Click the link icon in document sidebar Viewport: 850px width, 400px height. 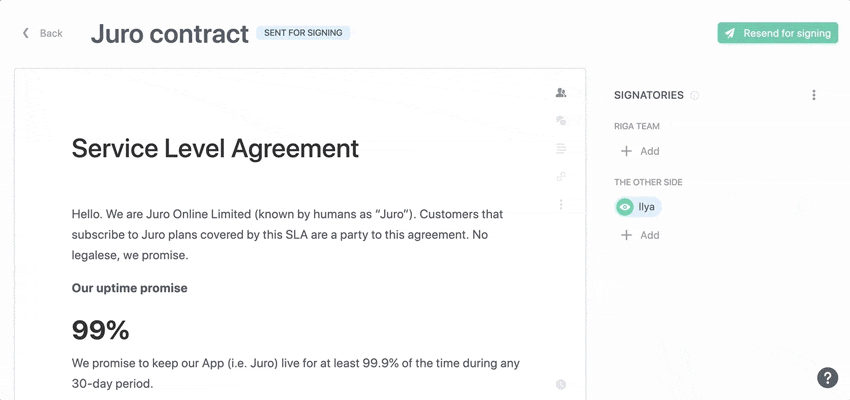[x=561, y=177]
